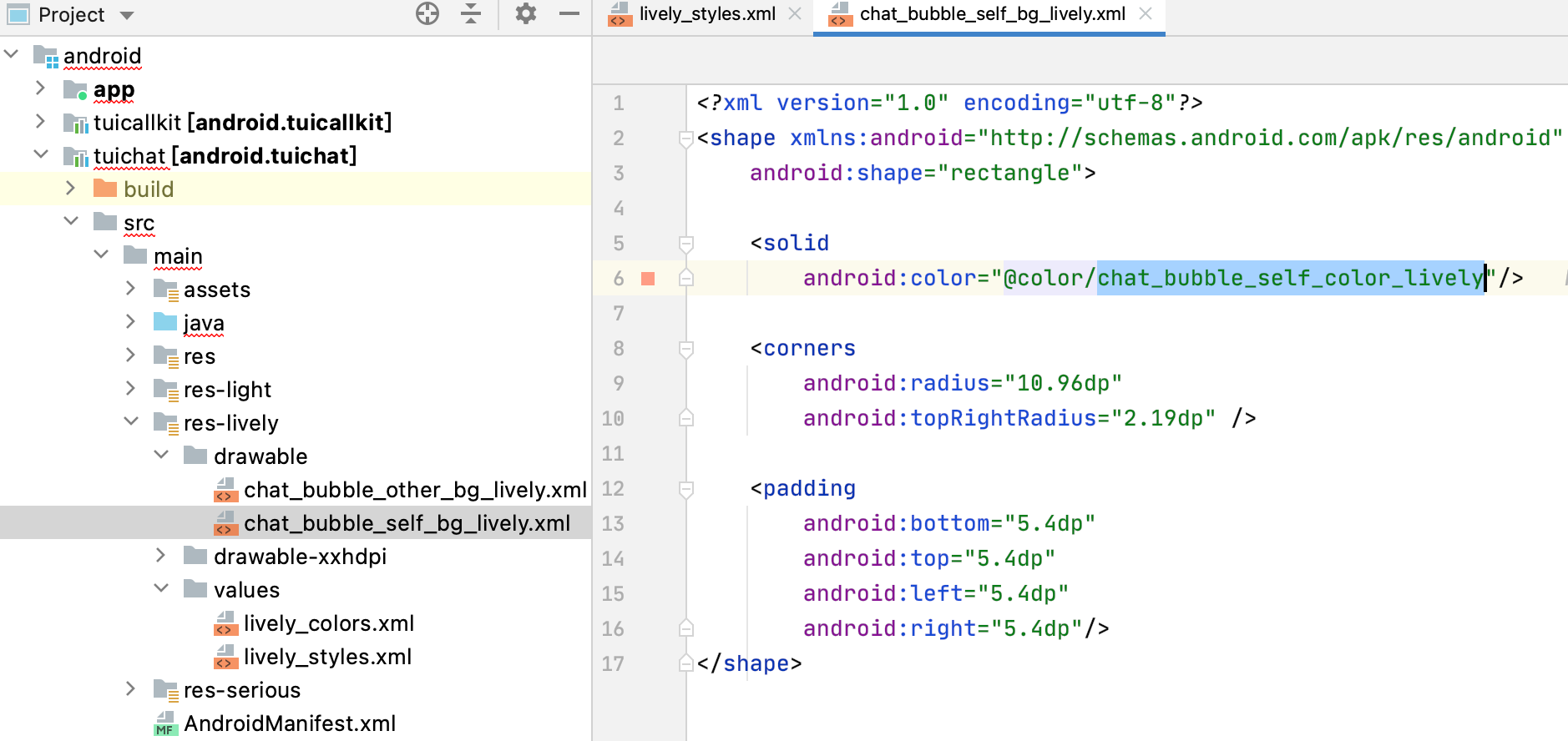This screenshot has height=741, width=1568.
Task: Open Project panel settings gear
Action: pos(525,14)
